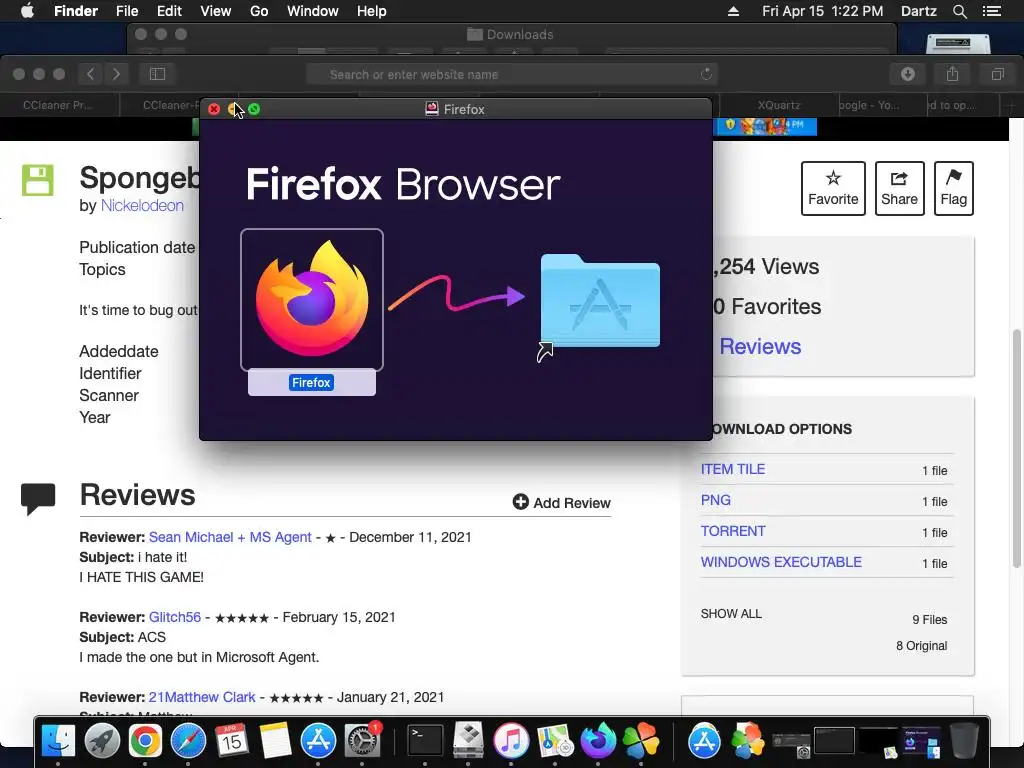Open the Reviews link in the stats box
1024x768 pixels.
[x=760, y=346]
